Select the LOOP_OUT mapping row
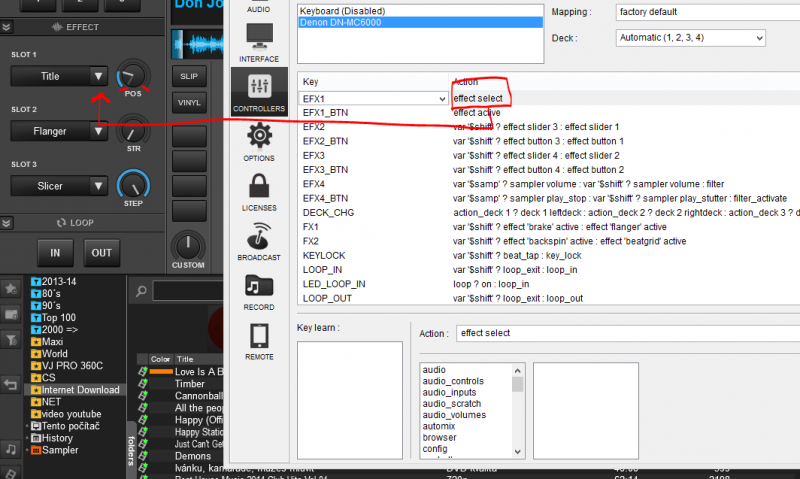The width and height of the screenshot is (800, 479). click(549, 298)
